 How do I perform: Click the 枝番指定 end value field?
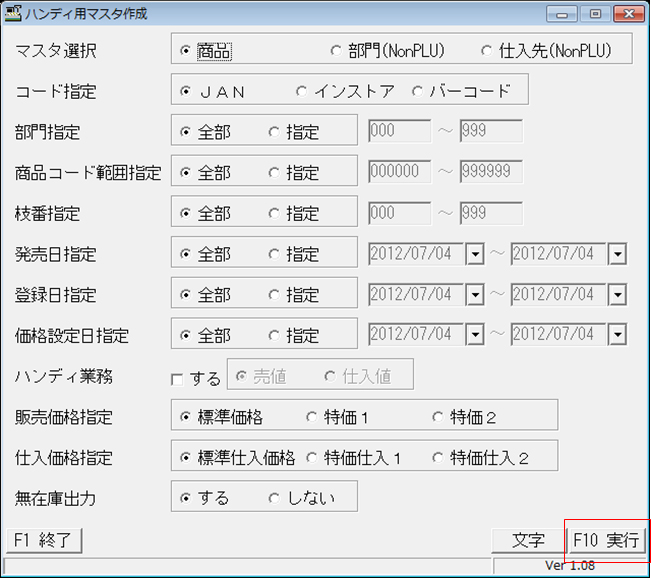pyautogui.click(x=490, y=213)
